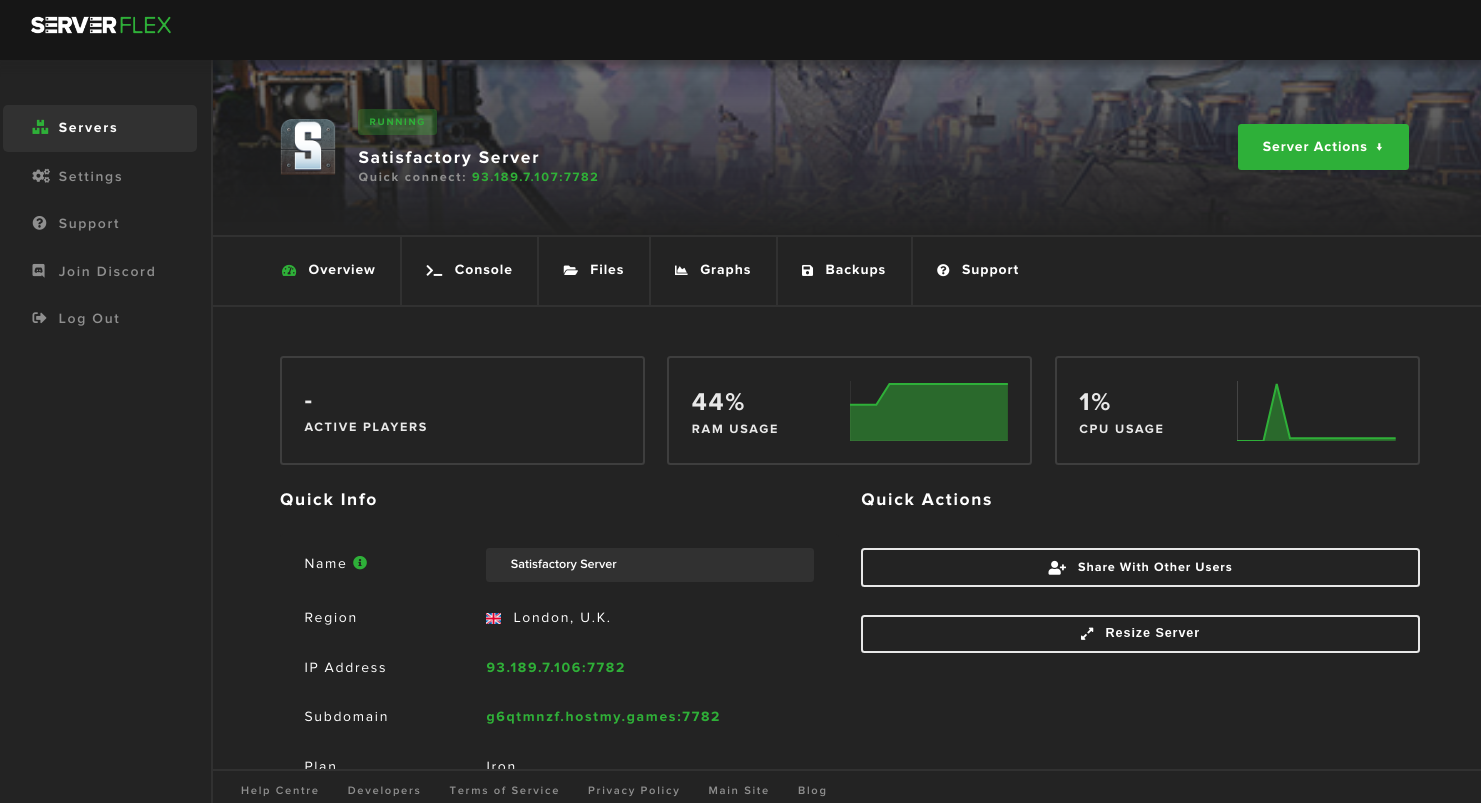Click the Backups floppy disk icon
Screen dimensions: 1481x803
tap(808, 270)
